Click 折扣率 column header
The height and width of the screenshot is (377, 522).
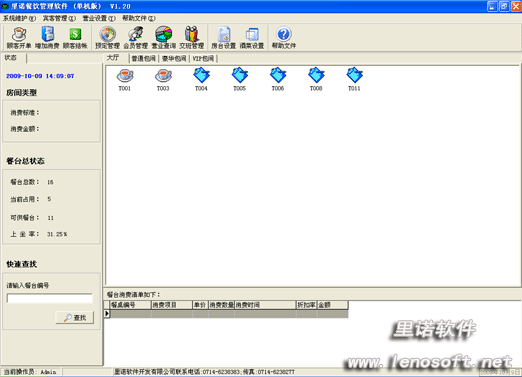point(306,305)
